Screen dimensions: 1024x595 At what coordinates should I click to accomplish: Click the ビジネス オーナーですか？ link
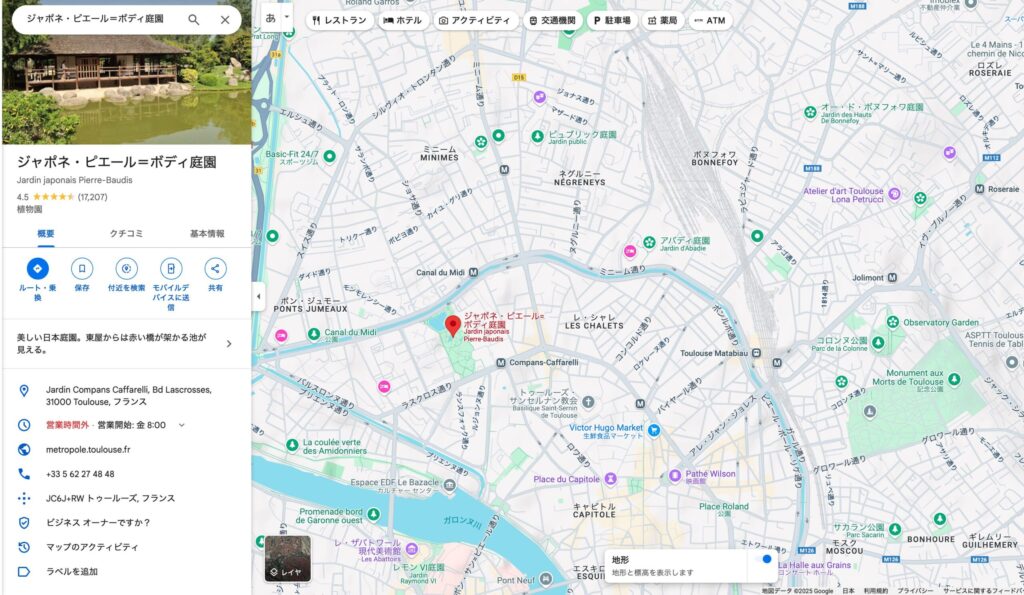tap(98, 523)
